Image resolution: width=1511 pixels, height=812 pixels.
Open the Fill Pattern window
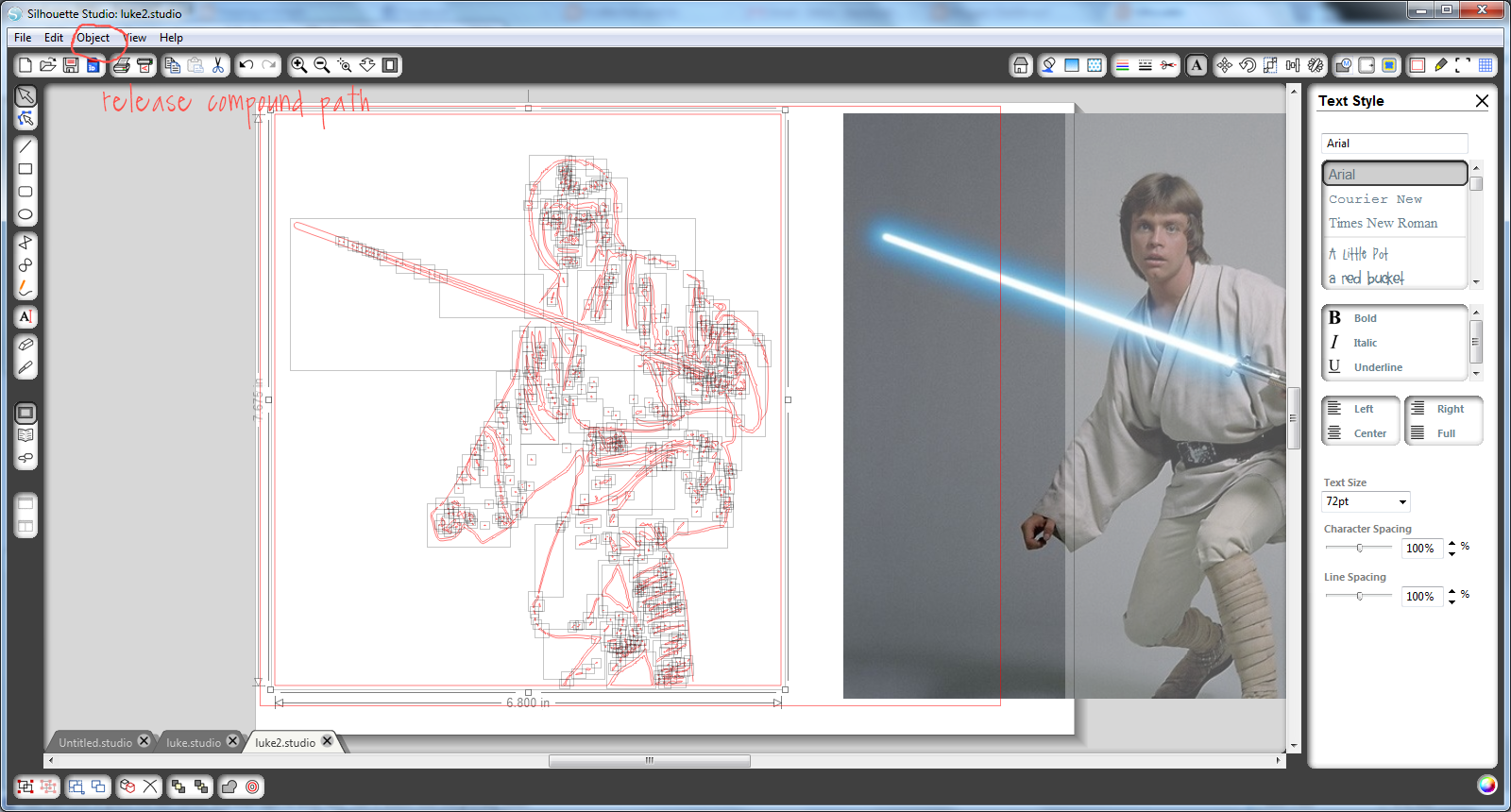click(1095, 65)
